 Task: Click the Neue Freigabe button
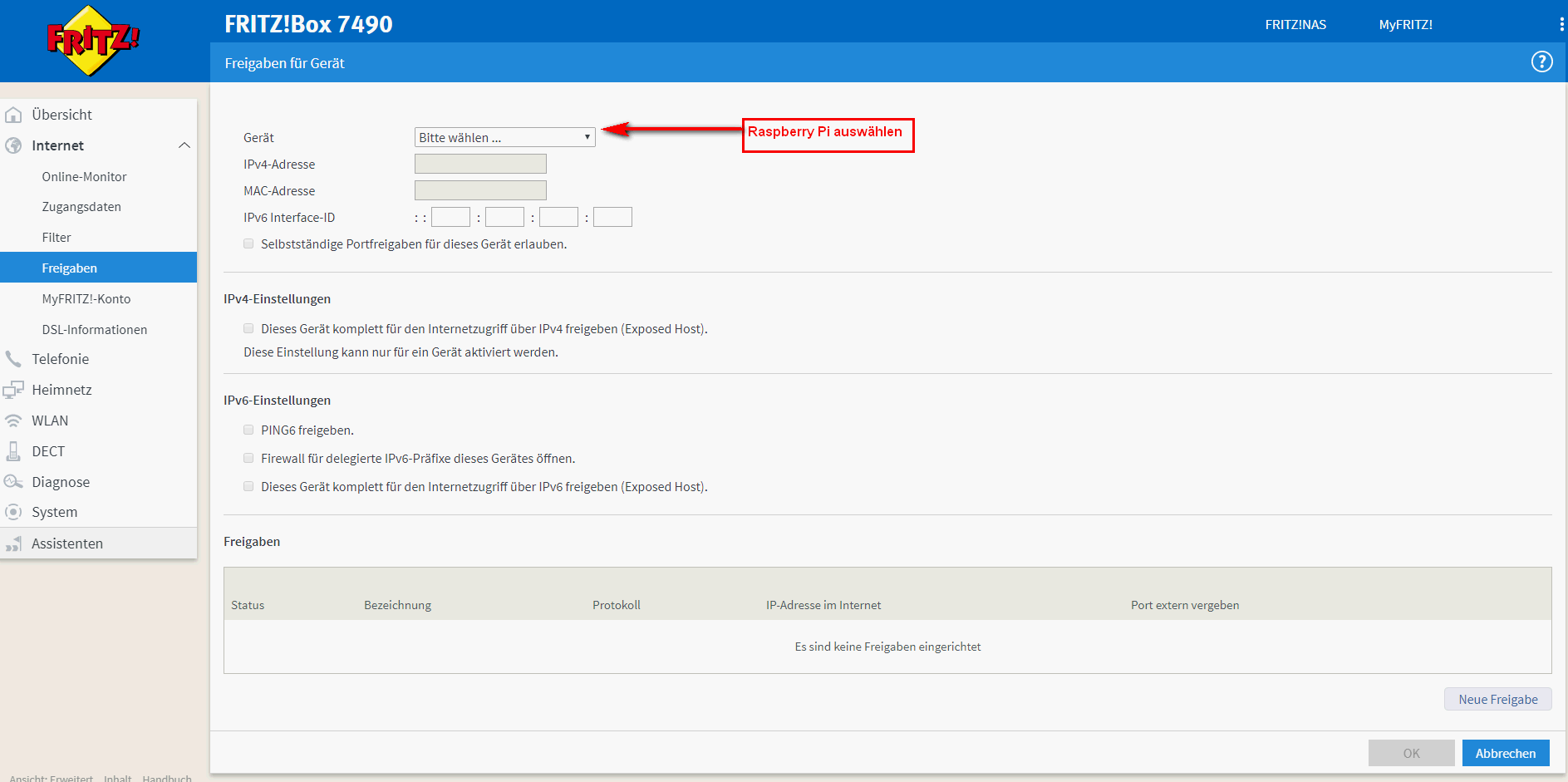click(1497, 699)
